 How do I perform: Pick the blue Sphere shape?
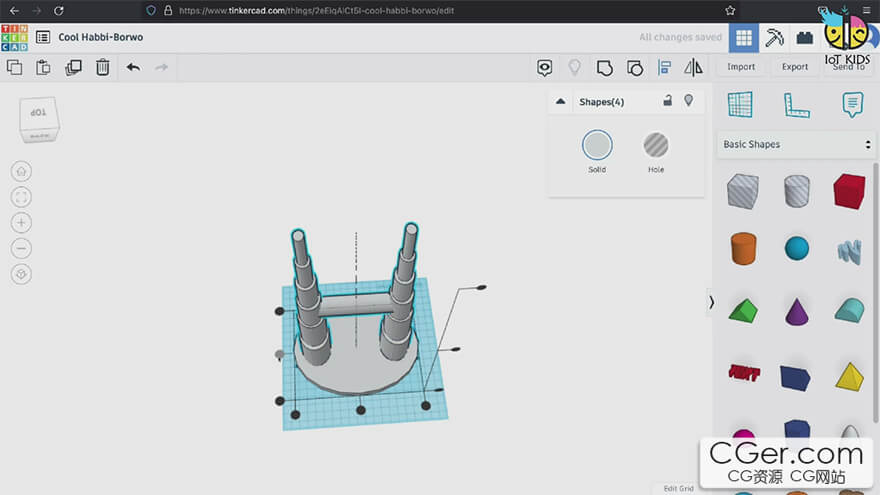click(796, 249)
